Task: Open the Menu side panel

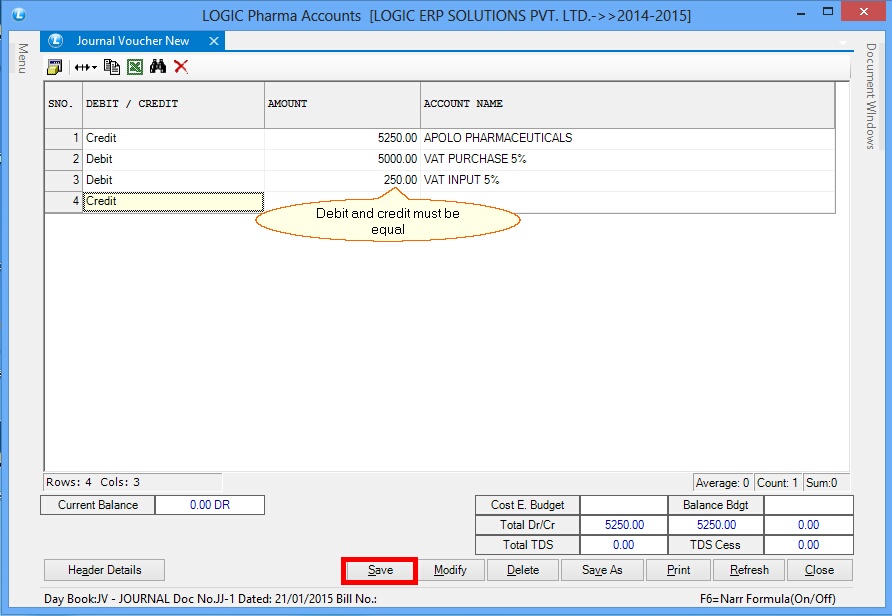Action: (21, 58)
